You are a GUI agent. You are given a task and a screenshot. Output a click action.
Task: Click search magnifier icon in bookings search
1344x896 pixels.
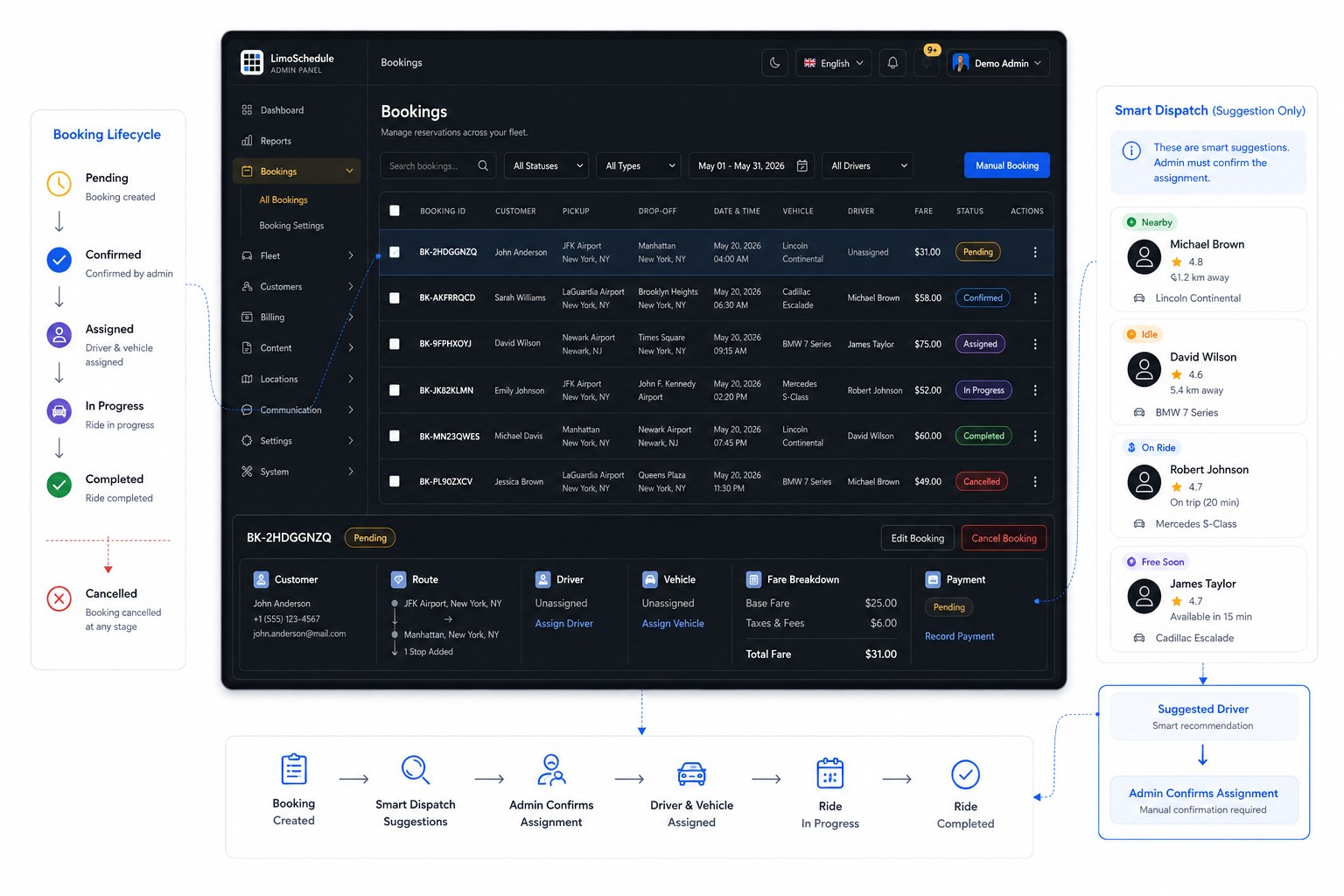(x=483, y=165)
